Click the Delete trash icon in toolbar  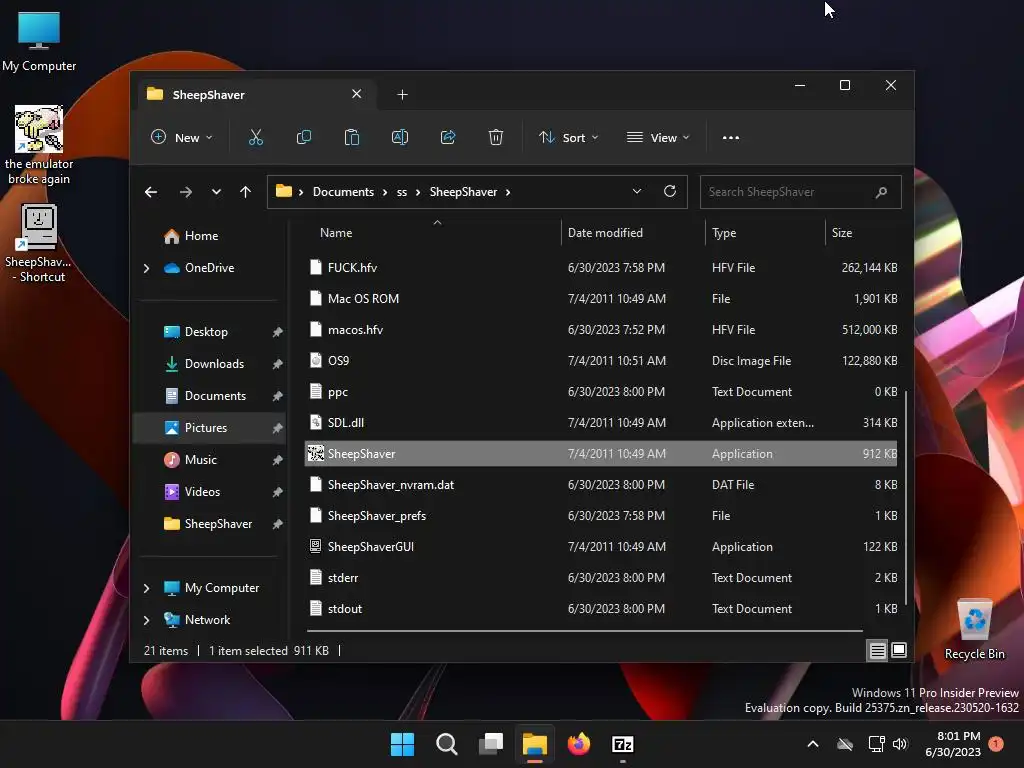pyautogui.click(x=496, y=137)
